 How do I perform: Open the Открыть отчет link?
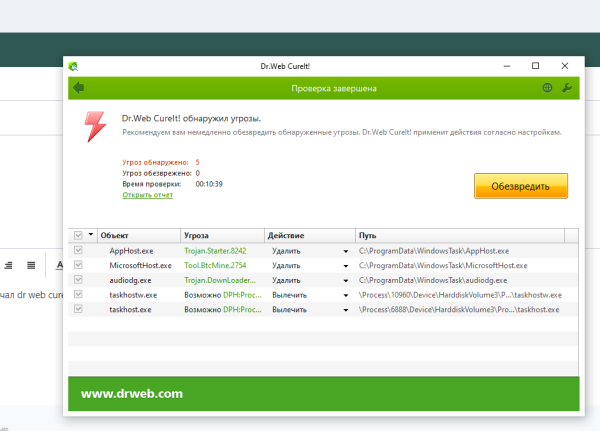point(148,195)
